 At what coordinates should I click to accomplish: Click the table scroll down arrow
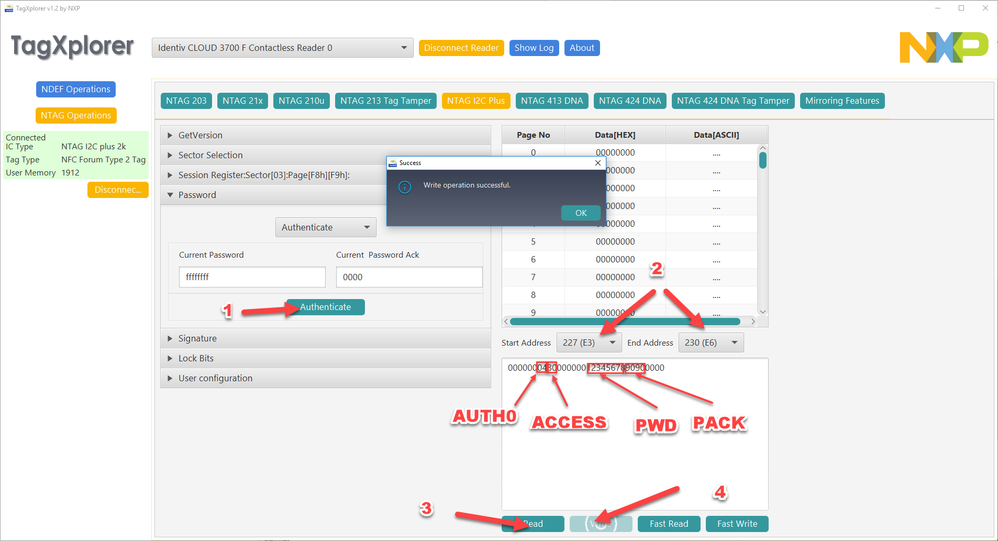[763, 312]
